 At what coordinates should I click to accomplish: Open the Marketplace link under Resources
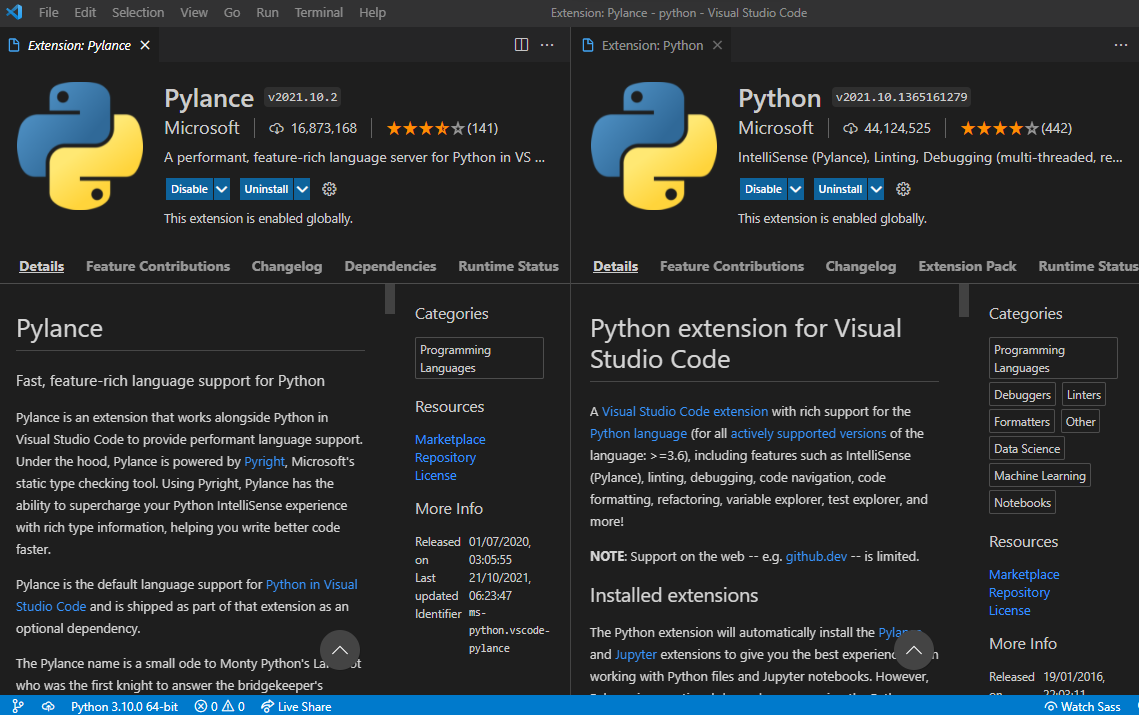click(450, 439)
